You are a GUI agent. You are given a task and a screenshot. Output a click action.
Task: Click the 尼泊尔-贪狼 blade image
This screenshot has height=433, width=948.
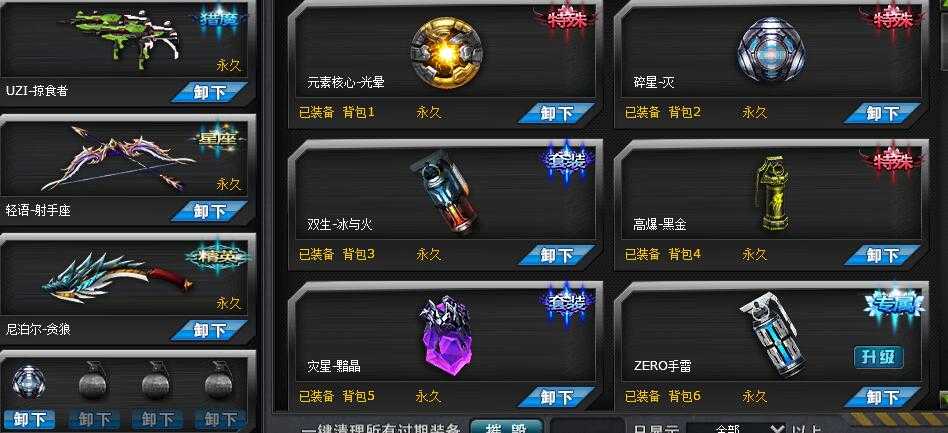click(118, 279)
